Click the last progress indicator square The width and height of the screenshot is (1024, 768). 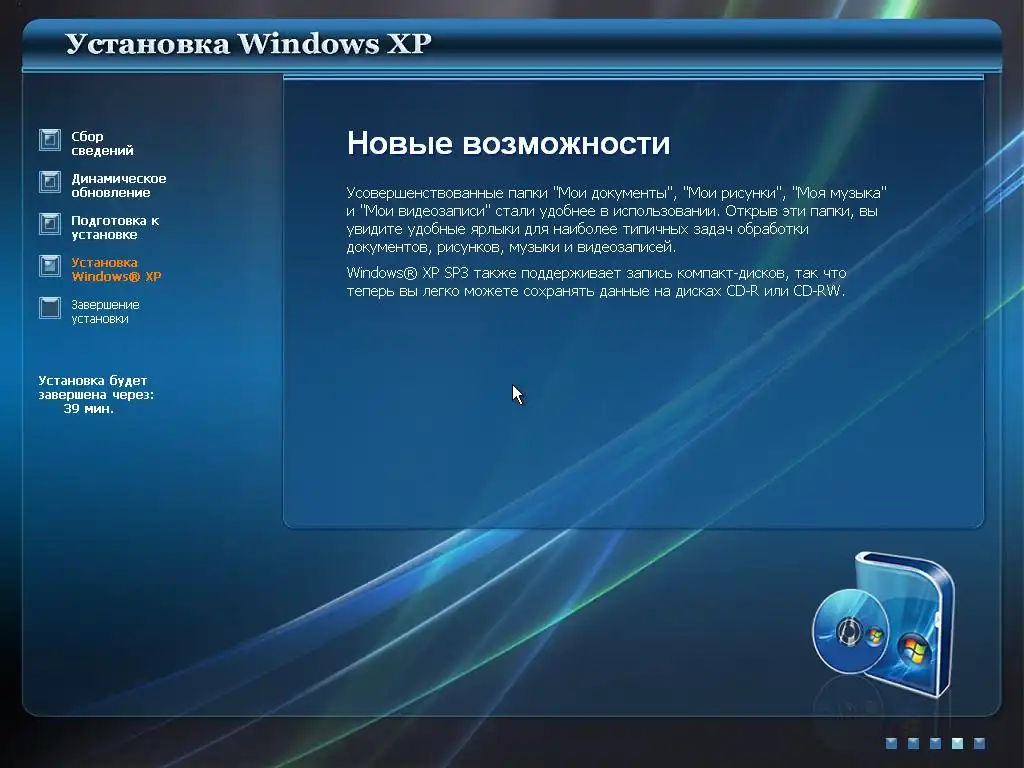[979, 743]
